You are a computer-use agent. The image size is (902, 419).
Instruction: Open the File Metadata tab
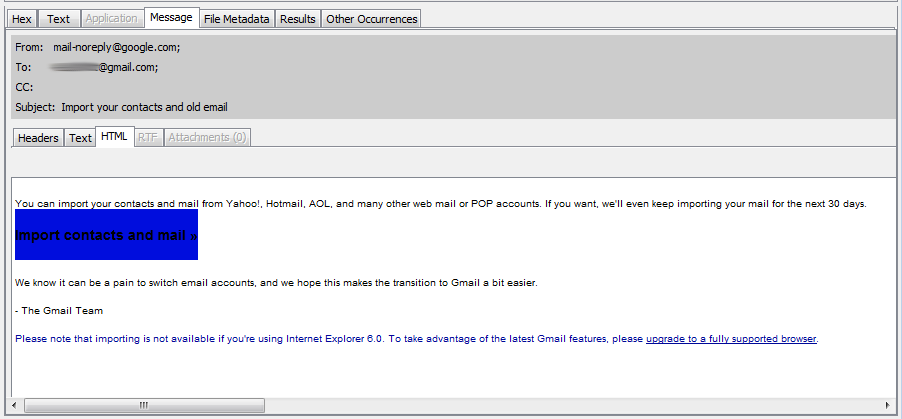click(x=235, y=18)
